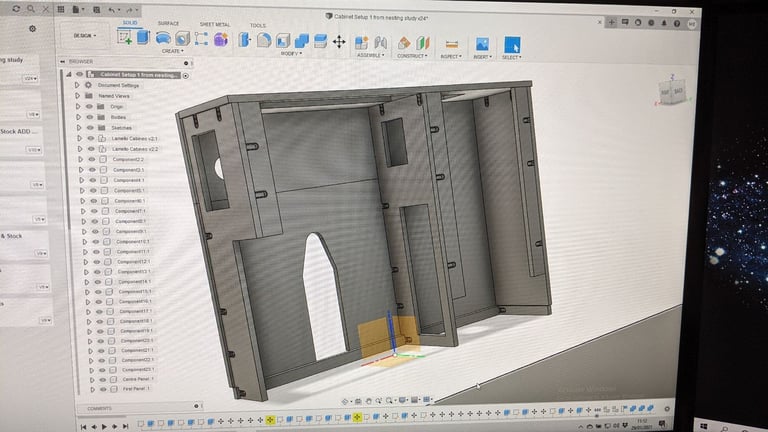Select the Press Pull tool
The height and width of the screenshot is (432, 768).
[x=244, y=40]
